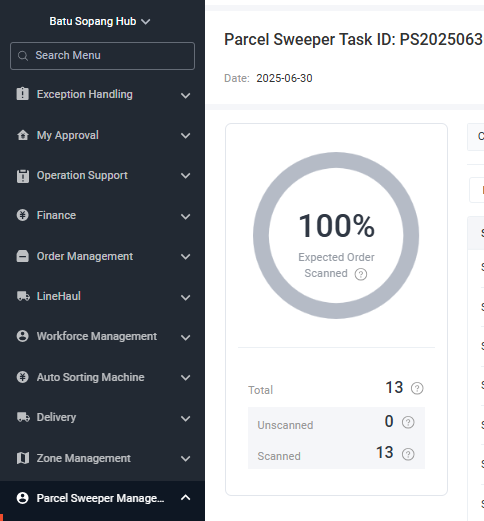The image size is (484, 521).
Task: Click the Zone Management map icon
Action: coord(23,458)
